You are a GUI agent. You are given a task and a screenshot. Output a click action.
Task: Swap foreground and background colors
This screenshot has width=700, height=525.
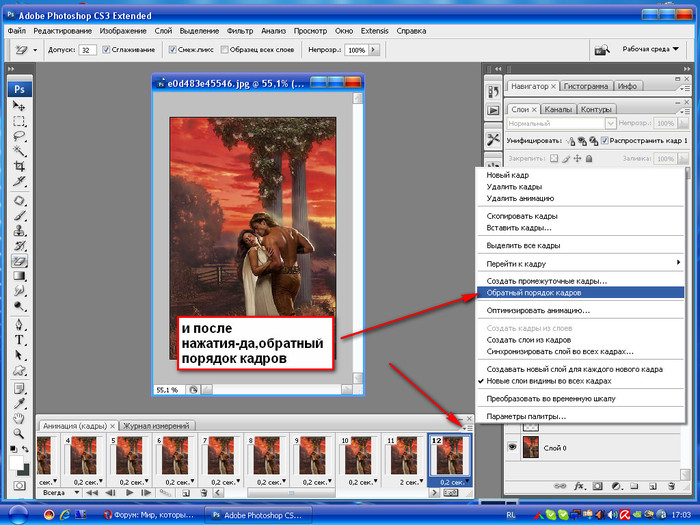pyautogui.click(x=25, y=449)
